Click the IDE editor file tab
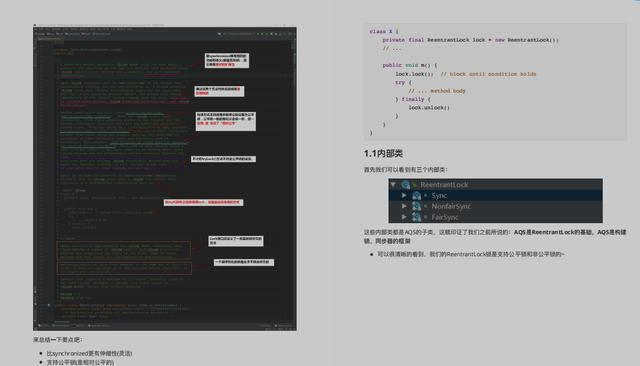The height and width of the screenshot is (366, 640). tap(50, 39)
